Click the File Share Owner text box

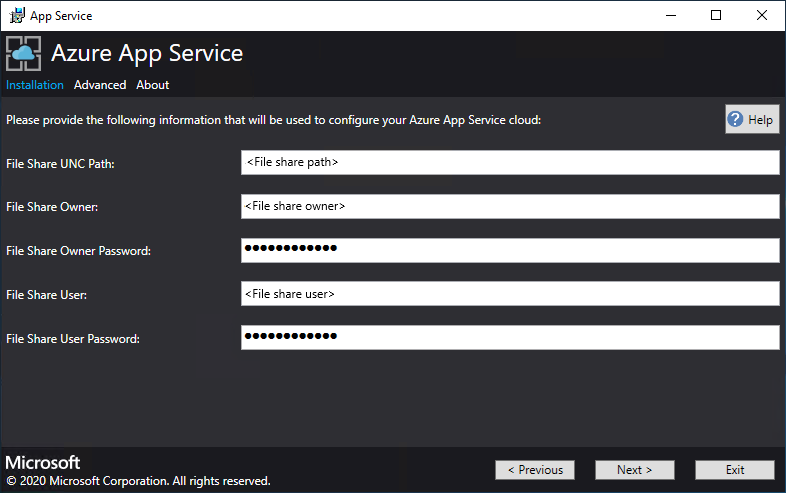(x=510, y=206)
